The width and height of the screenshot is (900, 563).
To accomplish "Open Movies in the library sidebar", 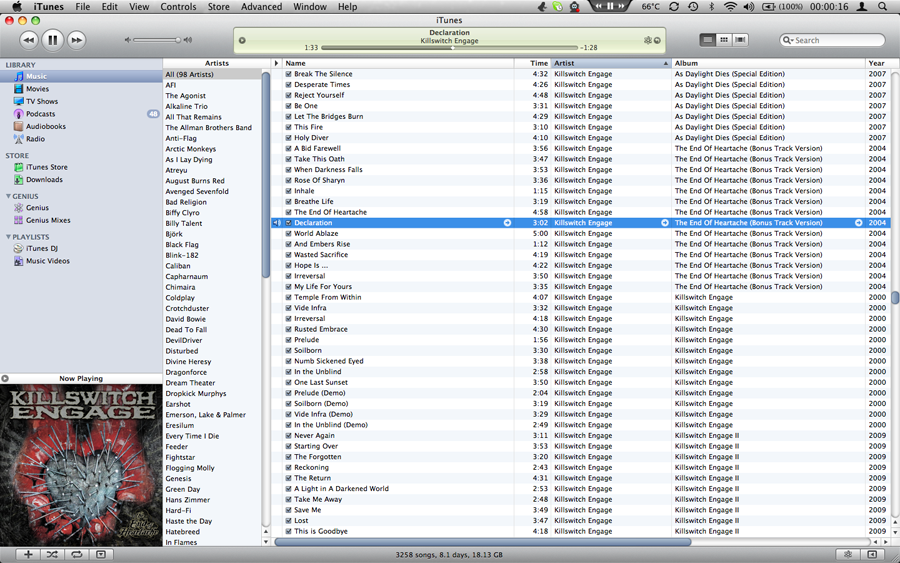I will (x=37, y=89).
